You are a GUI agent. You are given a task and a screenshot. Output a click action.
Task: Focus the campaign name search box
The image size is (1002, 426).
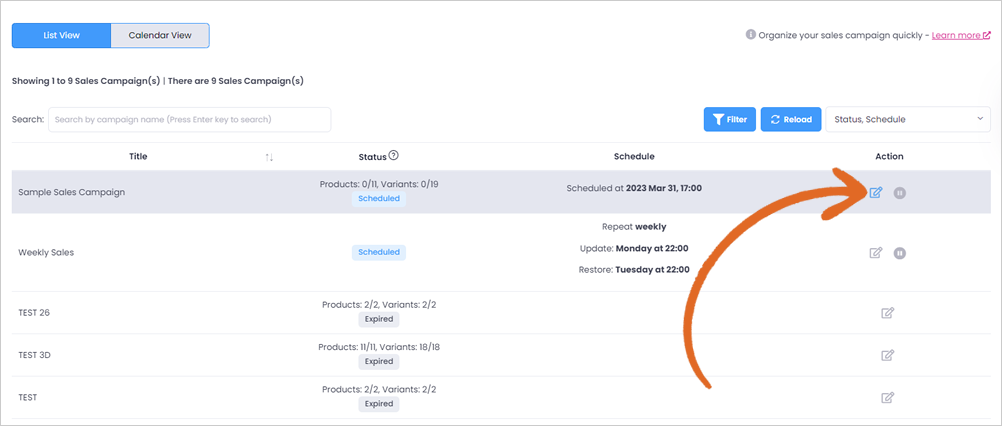190,119
